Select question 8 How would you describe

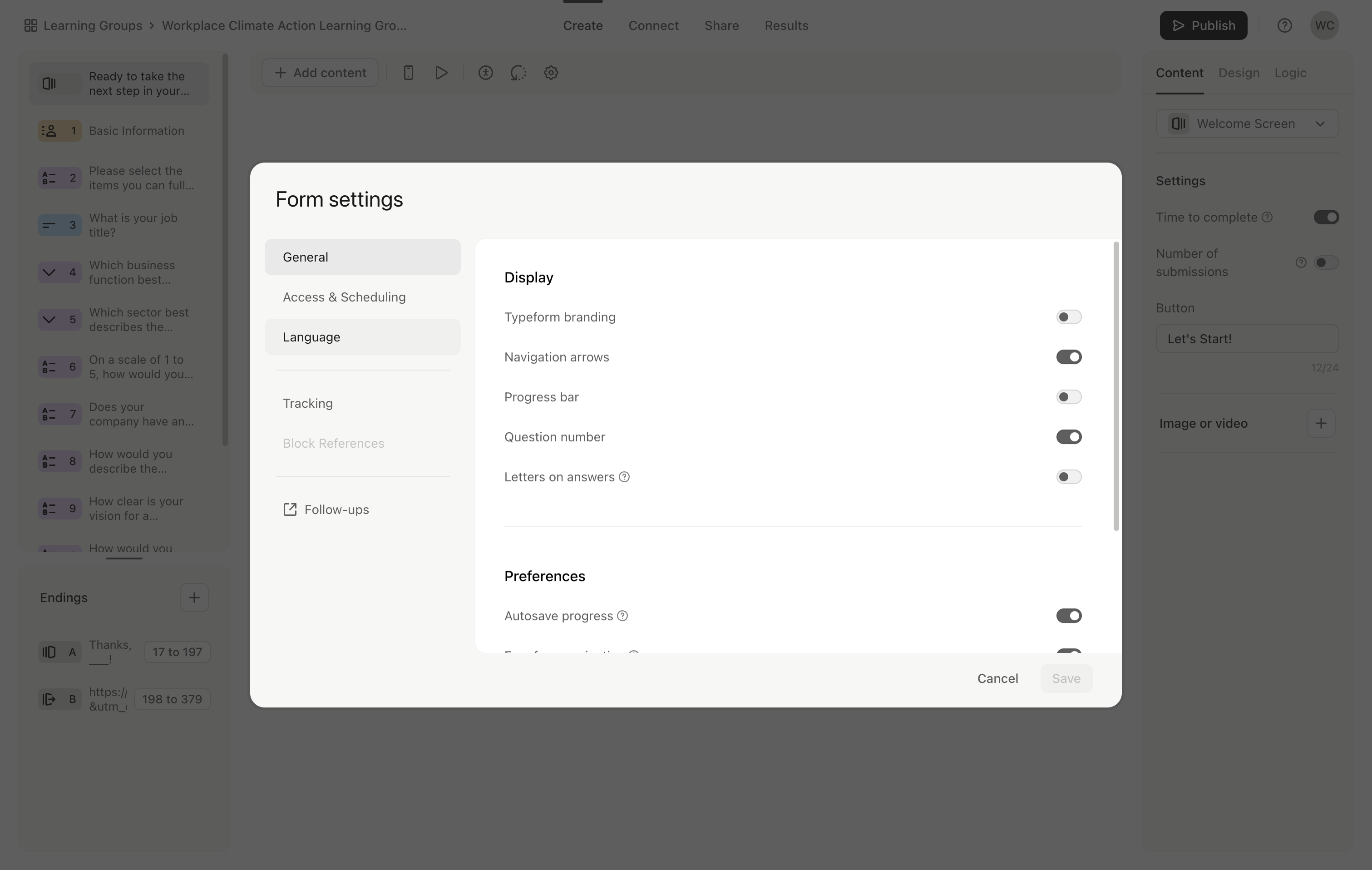pyautogui.click(x=118, y=461)
